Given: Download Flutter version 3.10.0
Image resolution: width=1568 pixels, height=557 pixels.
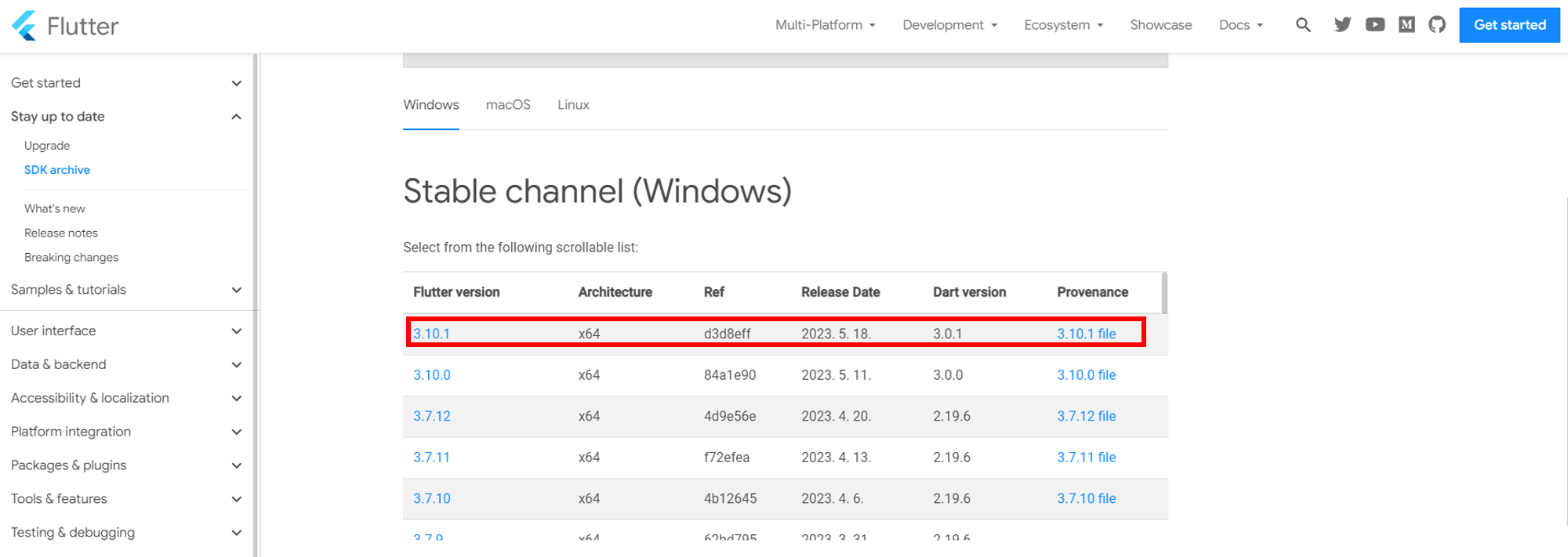Looking at the screenshot, I should (432, 375).
